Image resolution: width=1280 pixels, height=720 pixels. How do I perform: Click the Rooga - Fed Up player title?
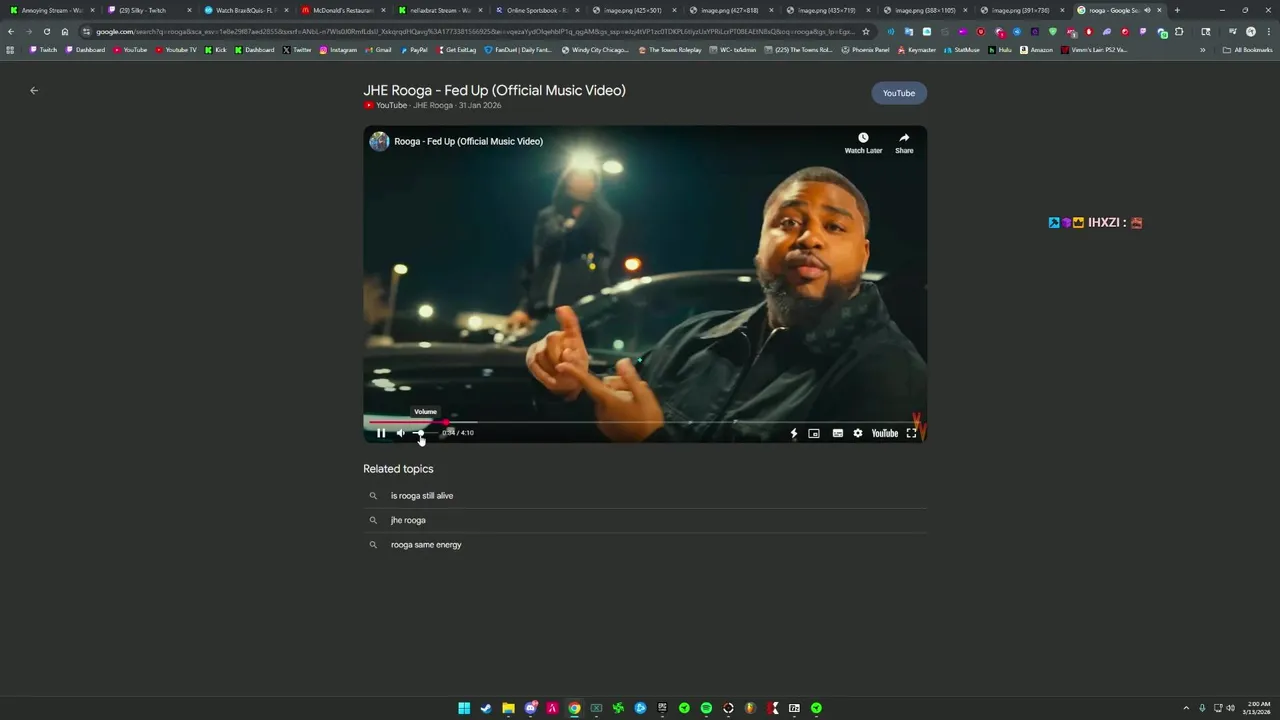[x=468, y=141]
